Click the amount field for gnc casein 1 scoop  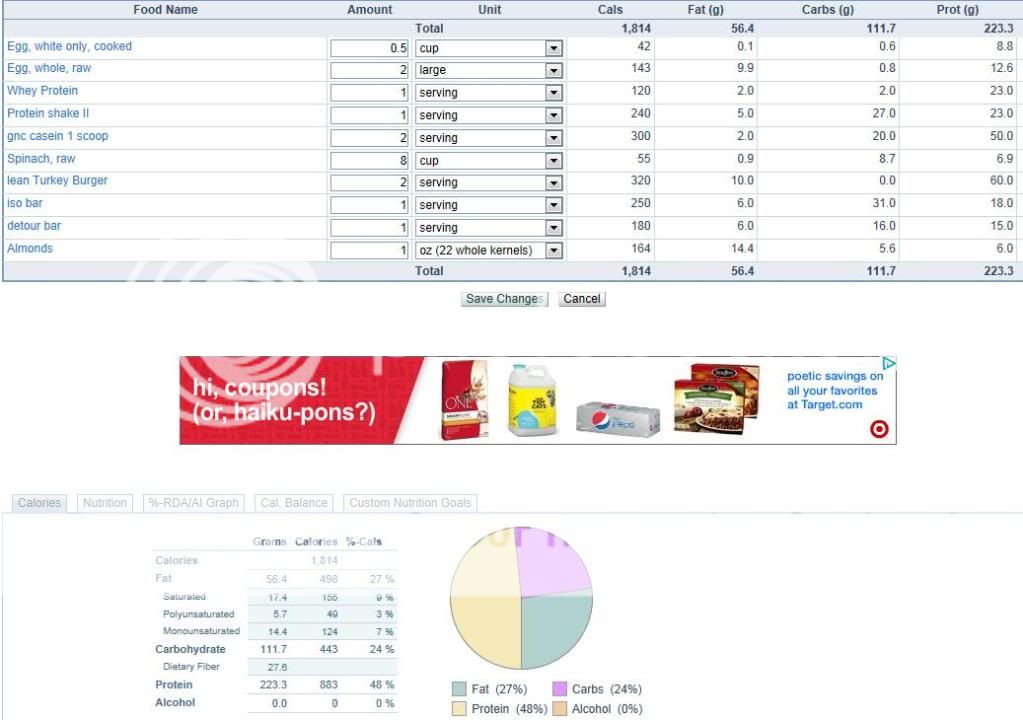(x=369, y=138)
